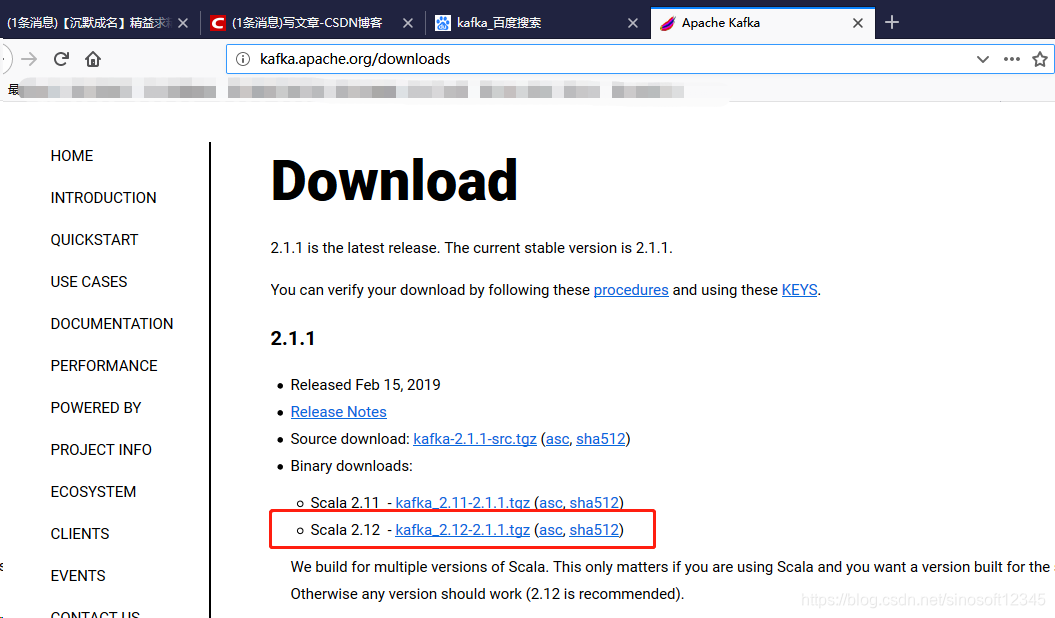Reload the page with the refresh icon
Screen dimensions: 1055x618
click(61, 59)
